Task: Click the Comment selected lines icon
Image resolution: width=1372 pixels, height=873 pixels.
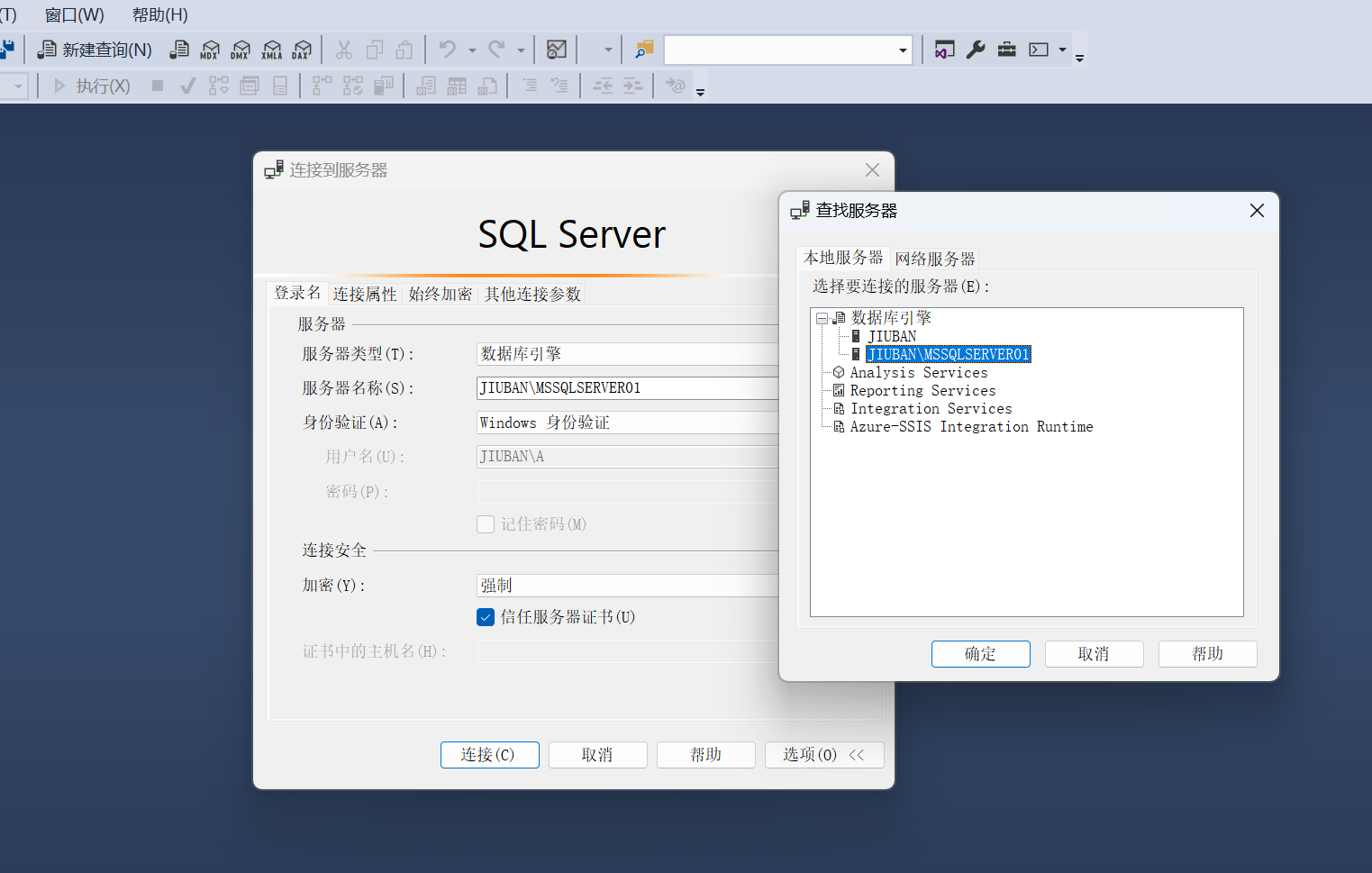Action: click(x=530, y=86)
